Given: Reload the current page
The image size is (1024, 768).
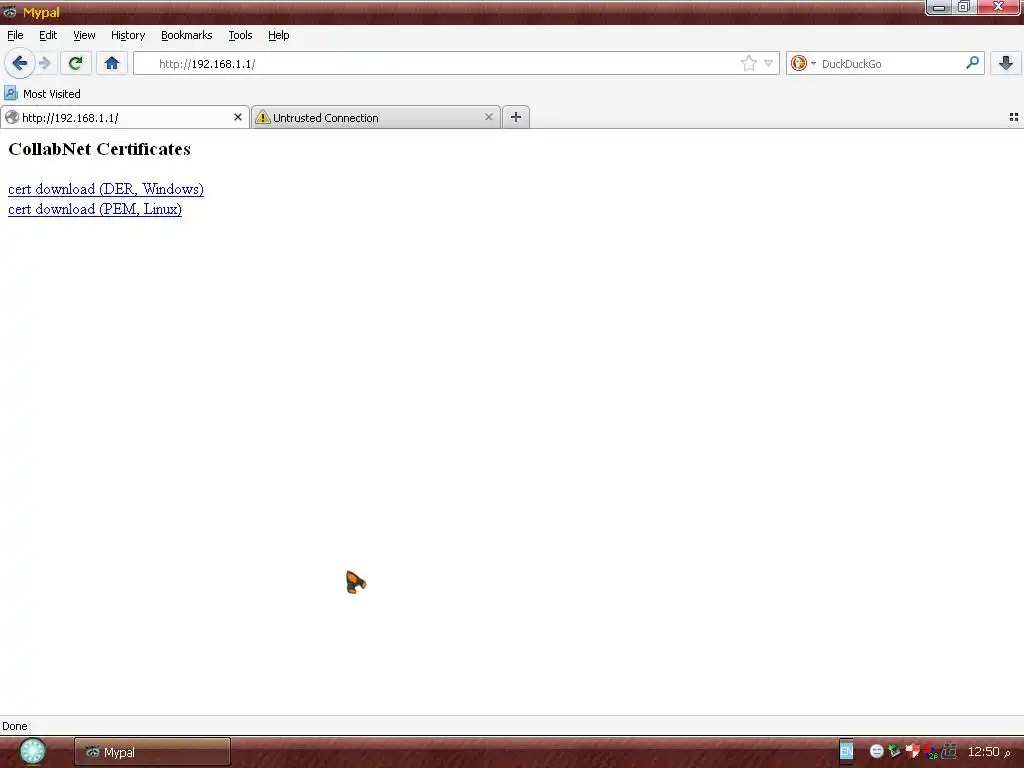Looking at the screenshot, I should click(75, 63).
